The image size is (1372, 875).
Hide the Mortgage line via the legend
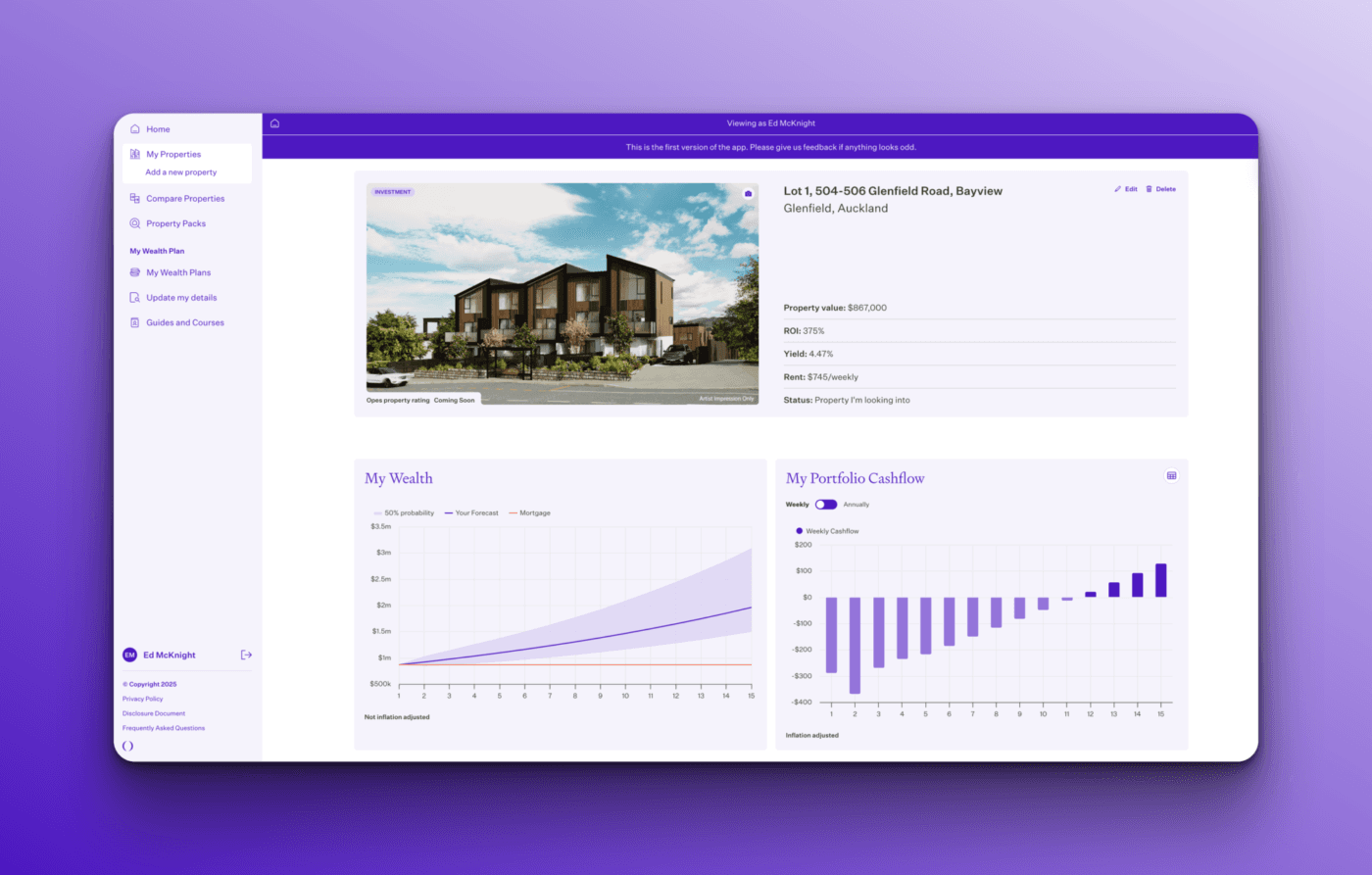click(x=529, y=513)
